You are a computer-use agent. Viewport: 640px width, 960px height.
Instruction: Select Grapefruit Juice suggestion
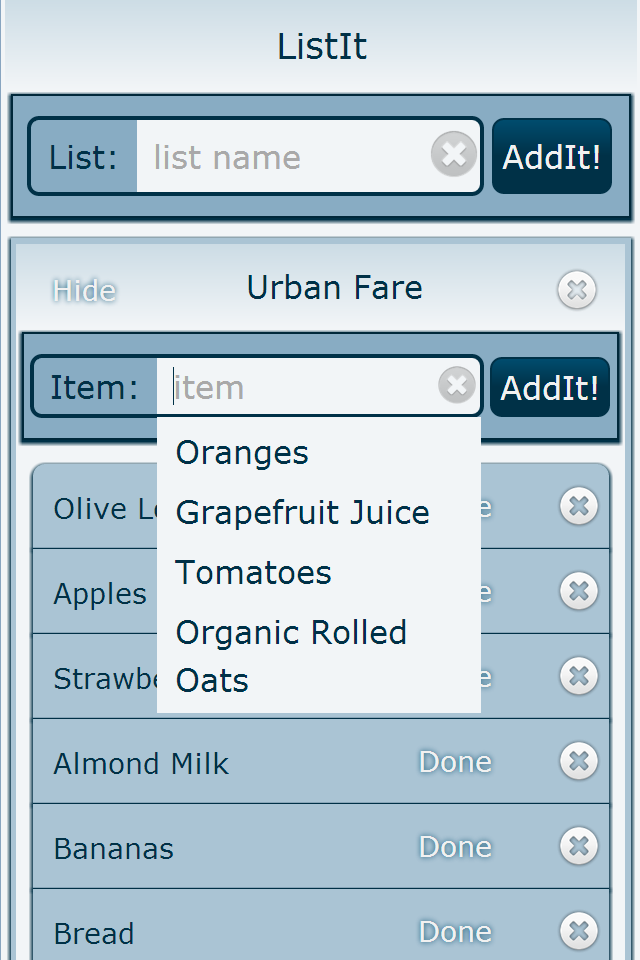click(302, 513)
